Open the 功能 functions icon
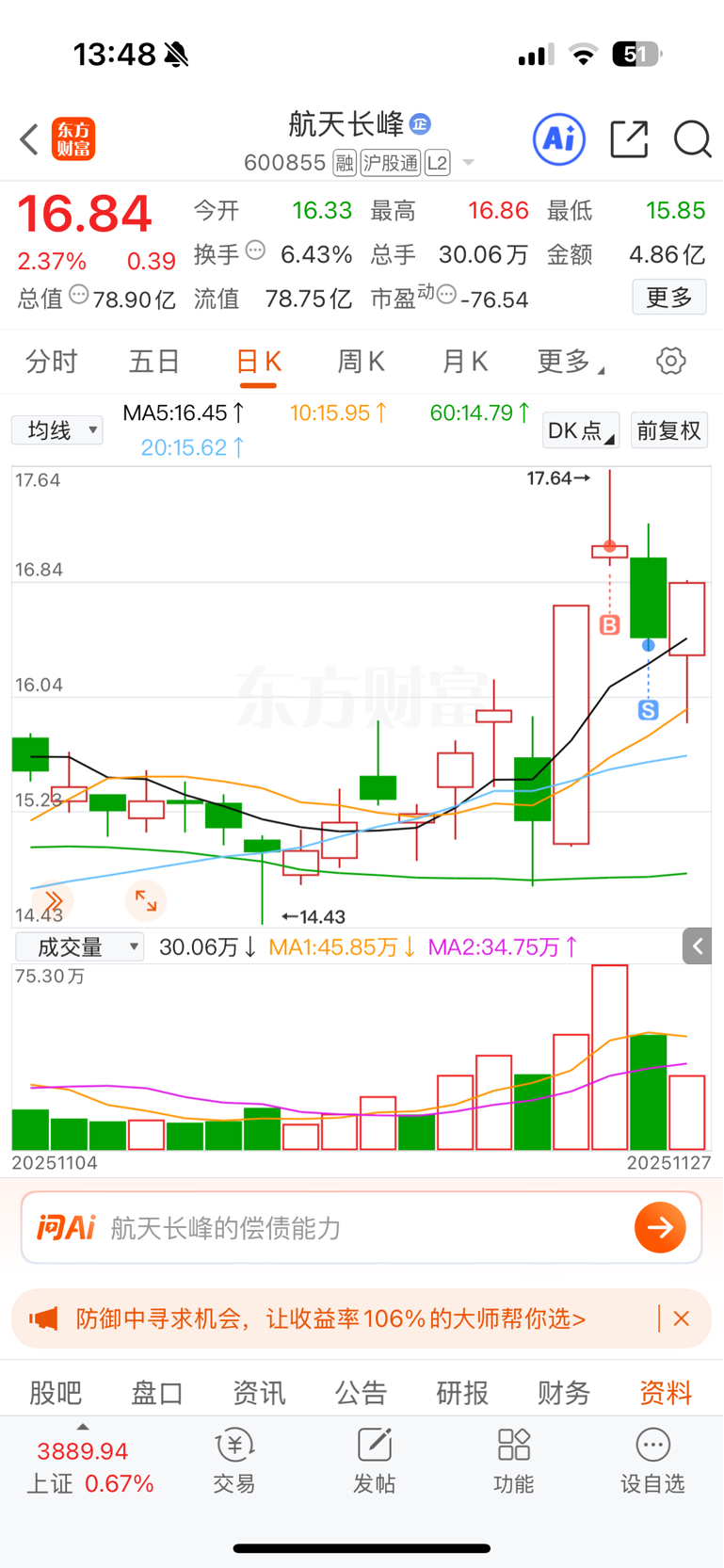Screen dimensions: 724x1568 [x=514, y=1461]
